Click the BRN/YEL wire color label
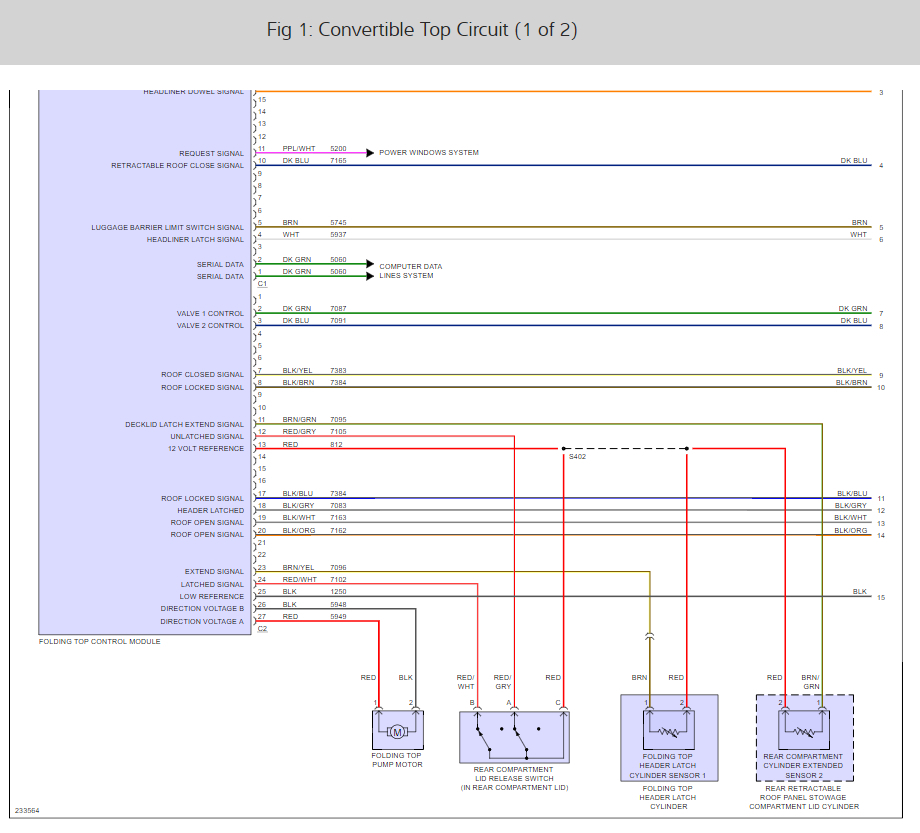Screen dimensions: 920x833 coord(298,568)
